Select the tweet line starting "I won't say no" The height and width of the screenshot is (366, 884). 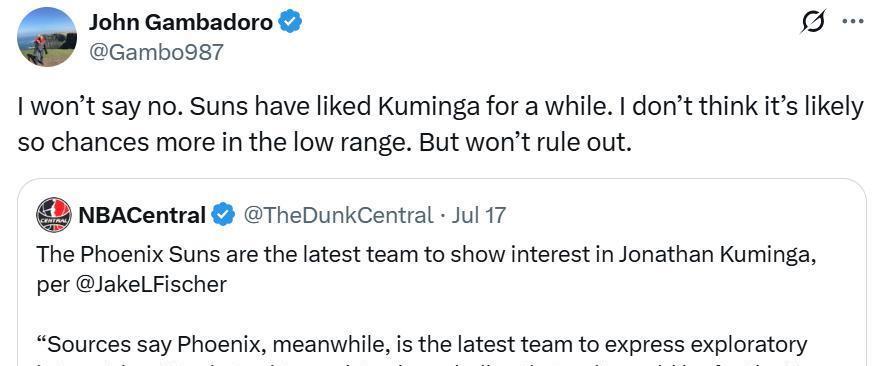pyautogui.click(x=440, y=107)
